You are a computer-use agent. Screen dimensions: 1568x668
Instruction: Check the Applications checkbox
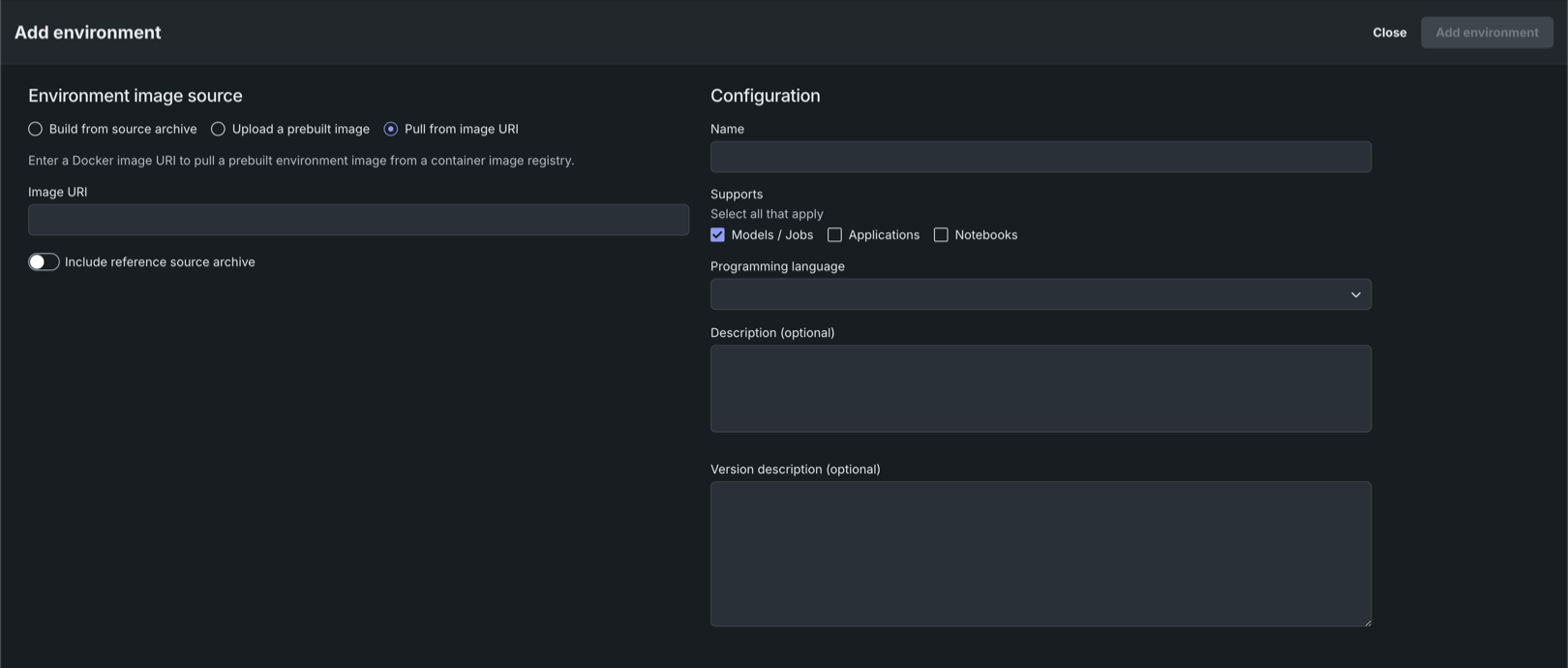[834, 235]
